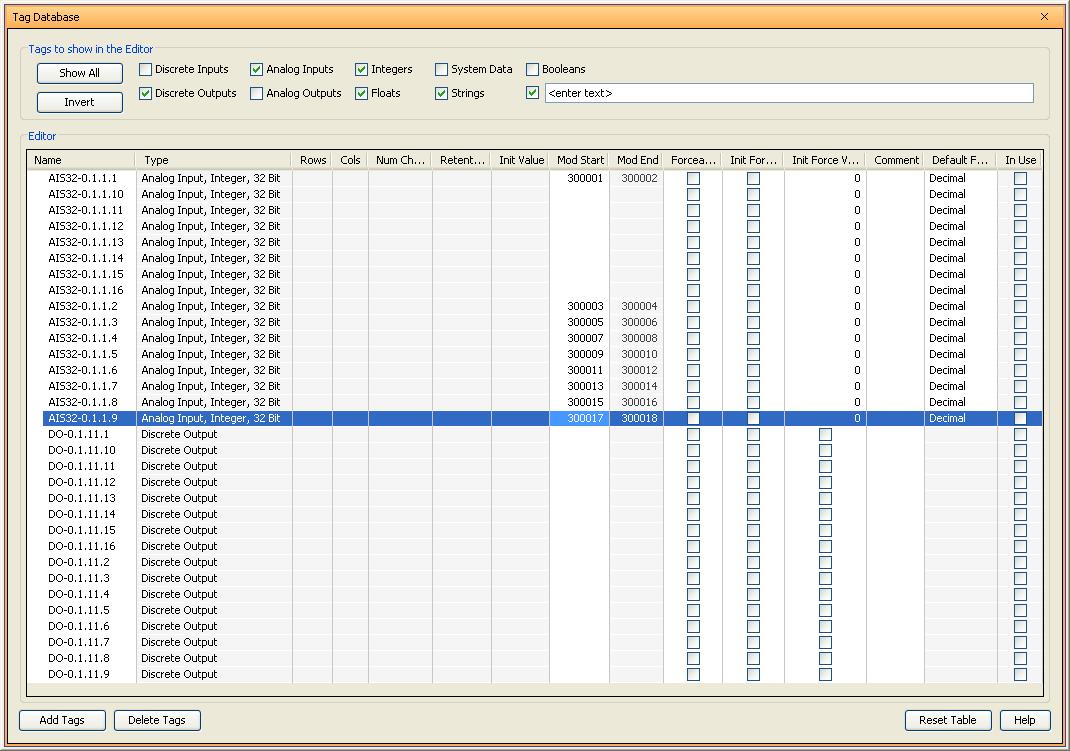Toggle In Use checkbox for AIS32-0.1.1.1
This screenshot has width=1070, height=751.
1020,179
